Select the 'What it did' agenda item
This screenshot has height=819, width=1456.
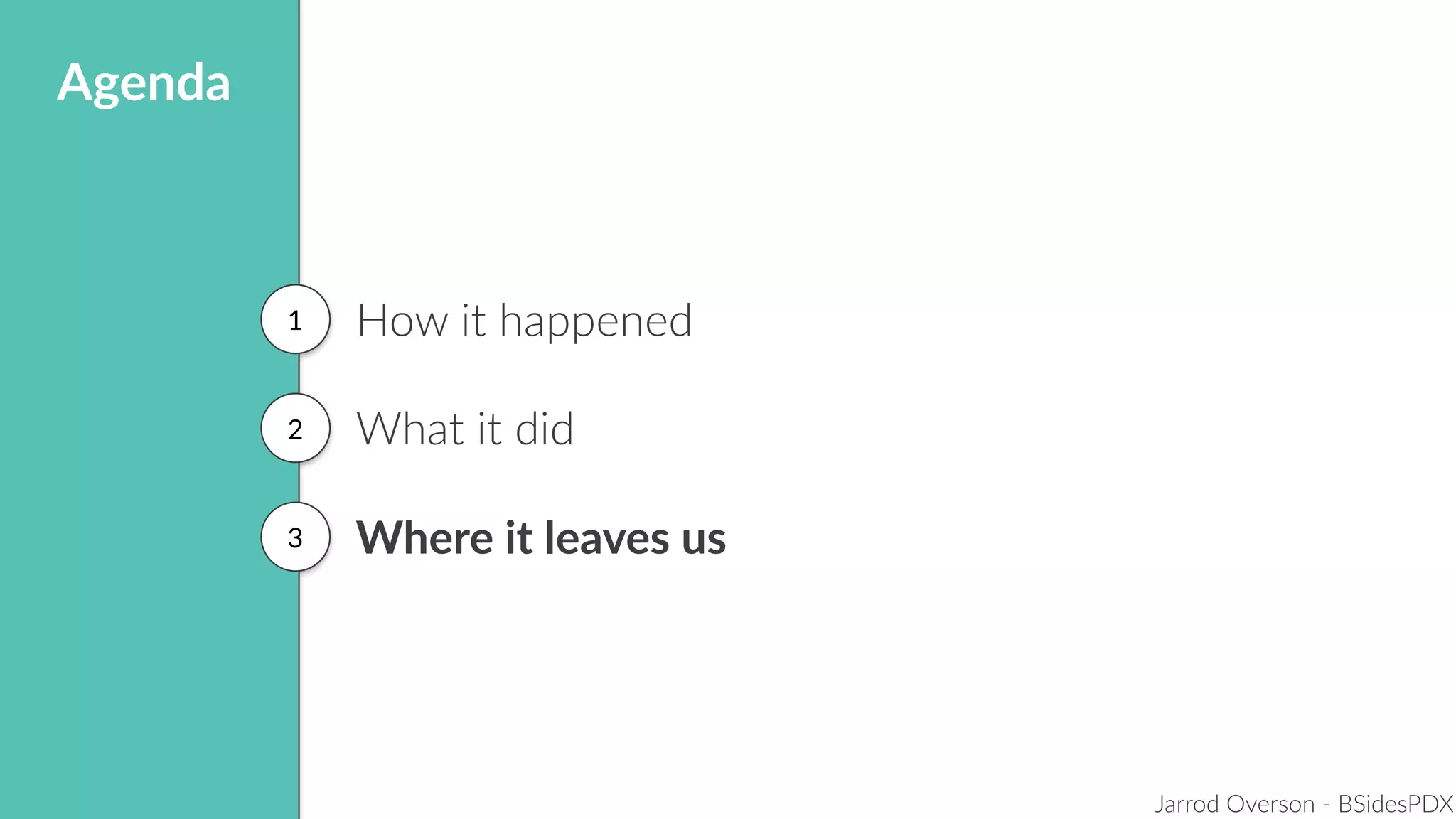(x=465, y=429)
